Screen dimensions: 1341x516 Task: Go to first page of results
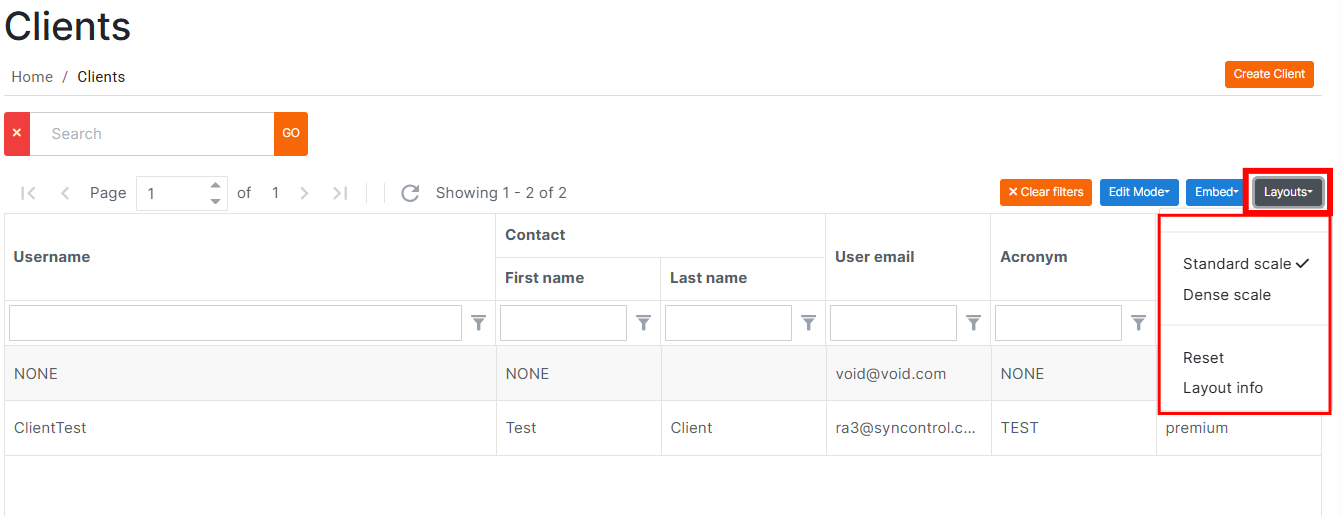click(28, 193)
